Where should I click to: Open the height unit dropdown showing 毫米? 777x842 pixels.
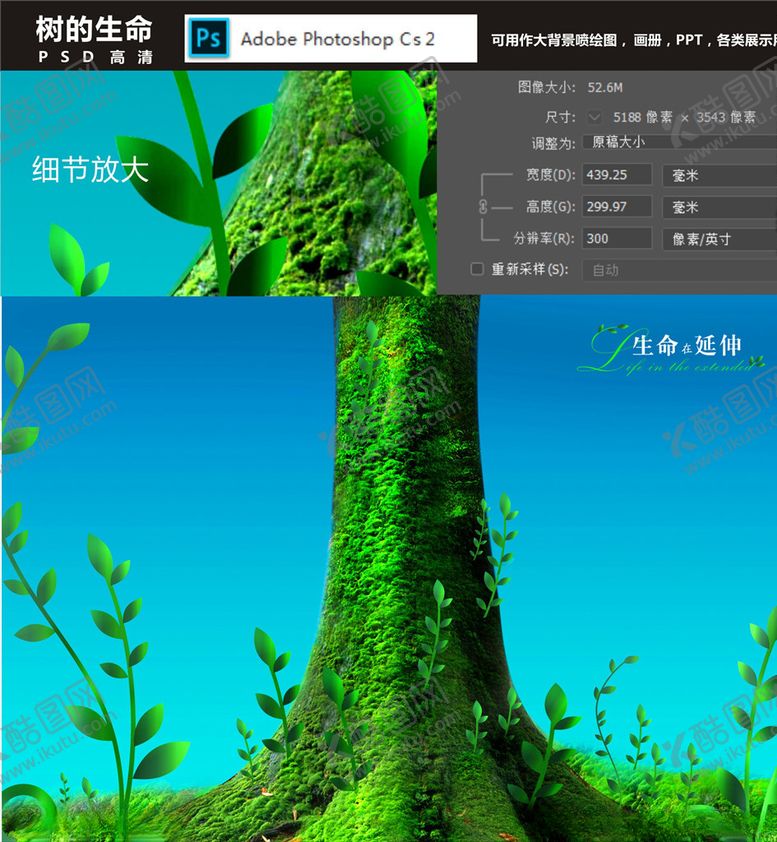tap(718, 207)
